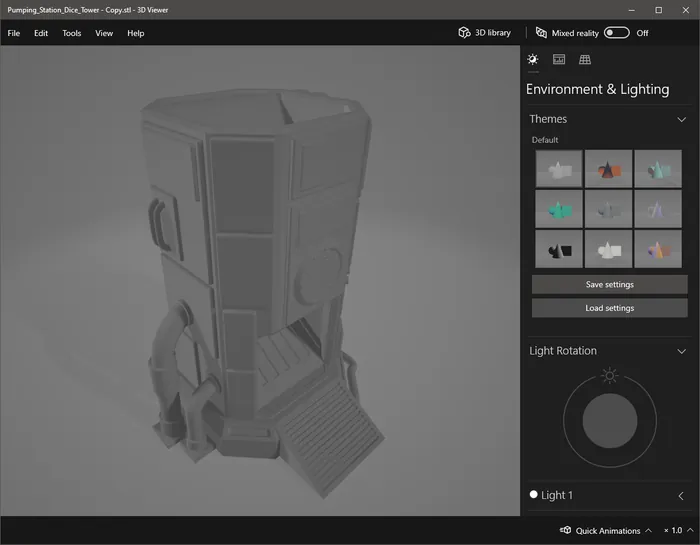700x545 pixels.
Task: Open the Environment & Lighting sun tab
Action: (x=533, y=60)
